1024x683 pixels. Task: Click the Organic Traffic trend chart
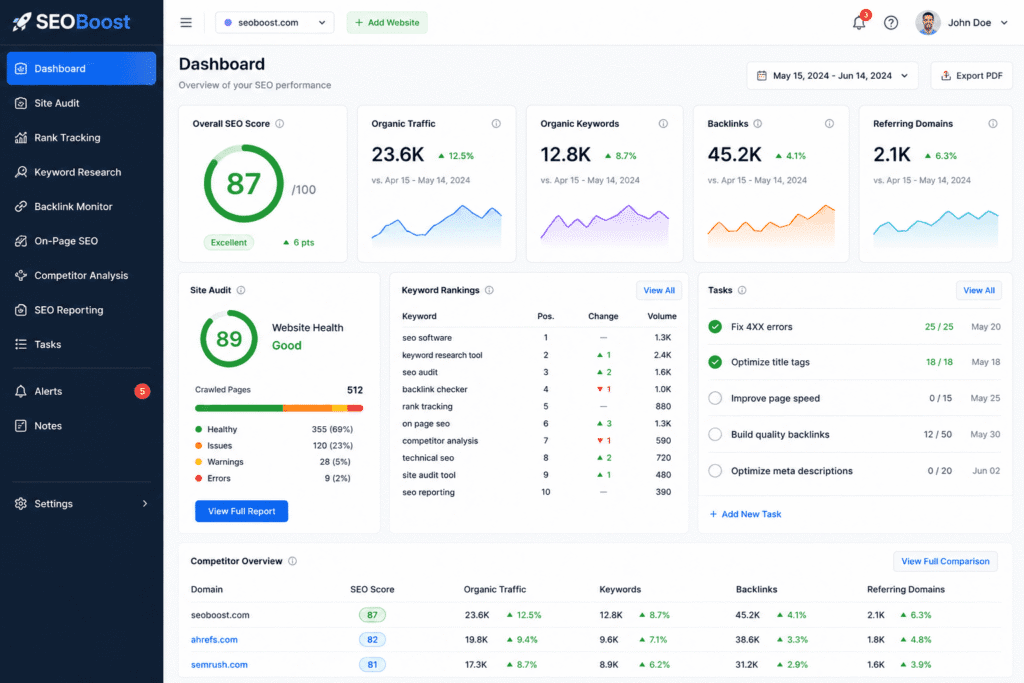pyautogui.click(x=436, y=227)
